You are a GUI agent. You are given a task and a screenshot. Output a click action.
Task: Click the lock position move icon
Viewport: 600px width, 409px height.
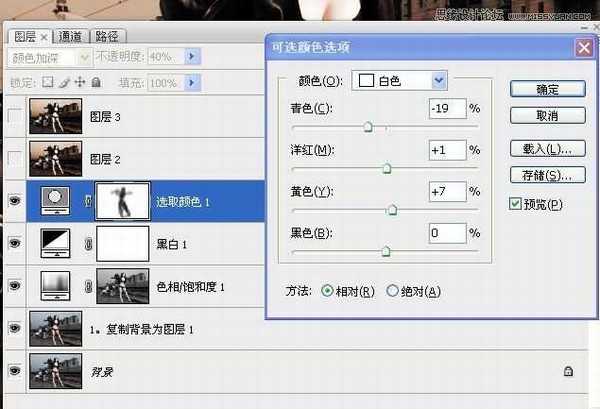tap(79, 82)
